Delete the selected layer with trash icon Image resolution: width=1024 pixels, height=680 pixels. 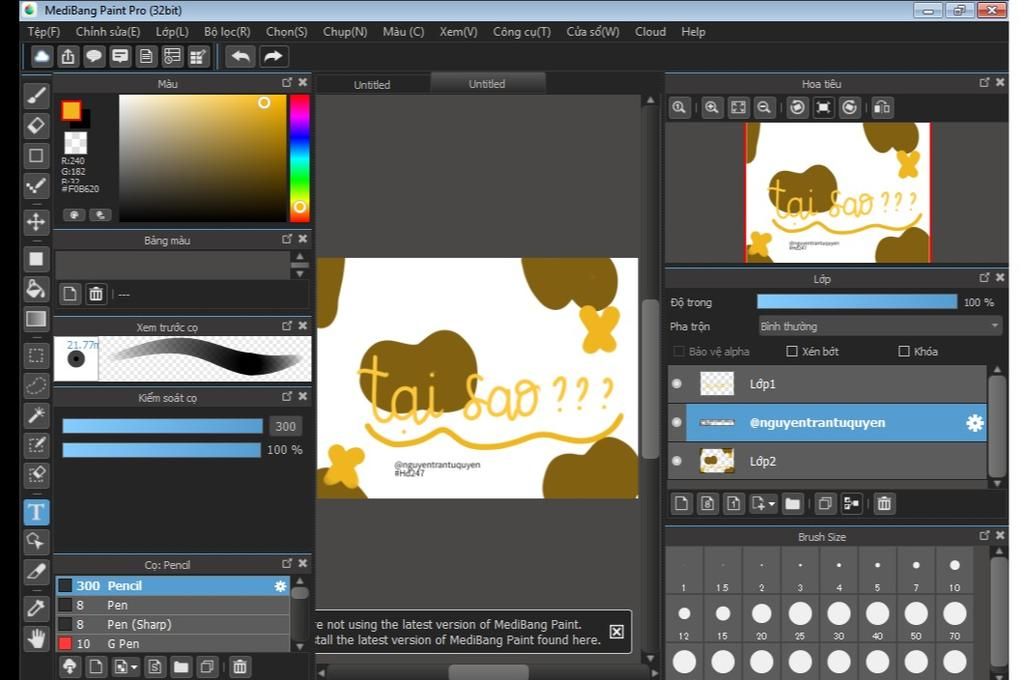(x=884, y=504)
